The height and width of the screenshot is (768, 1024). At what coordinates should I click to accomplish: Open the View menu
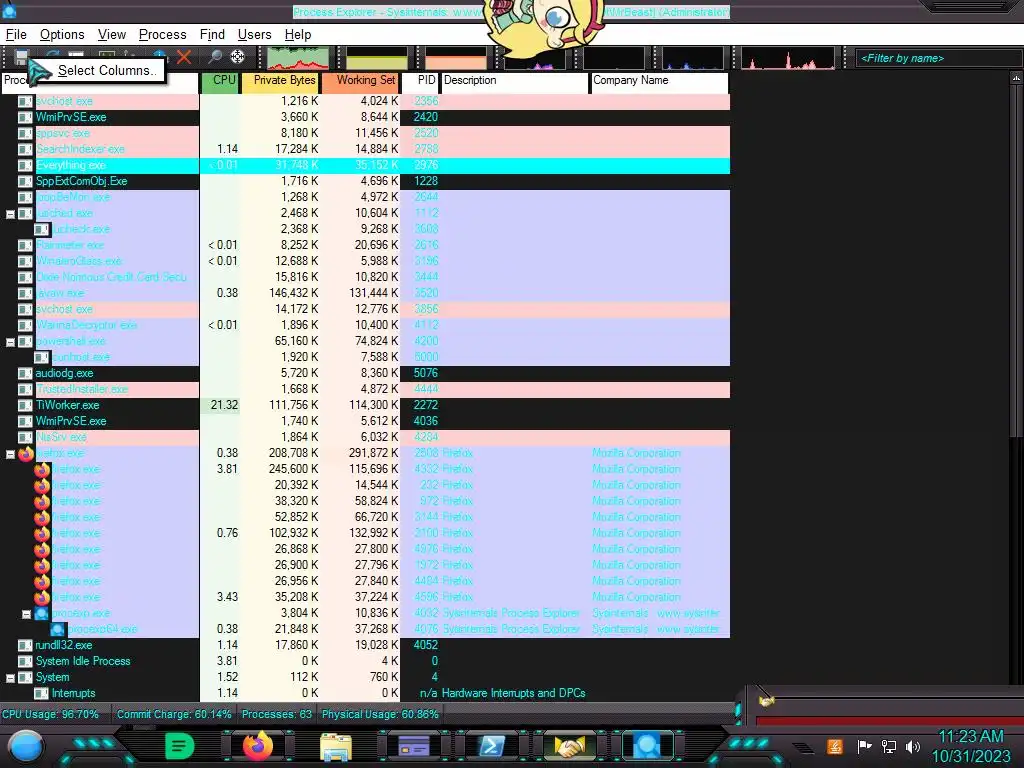[112, 35]
